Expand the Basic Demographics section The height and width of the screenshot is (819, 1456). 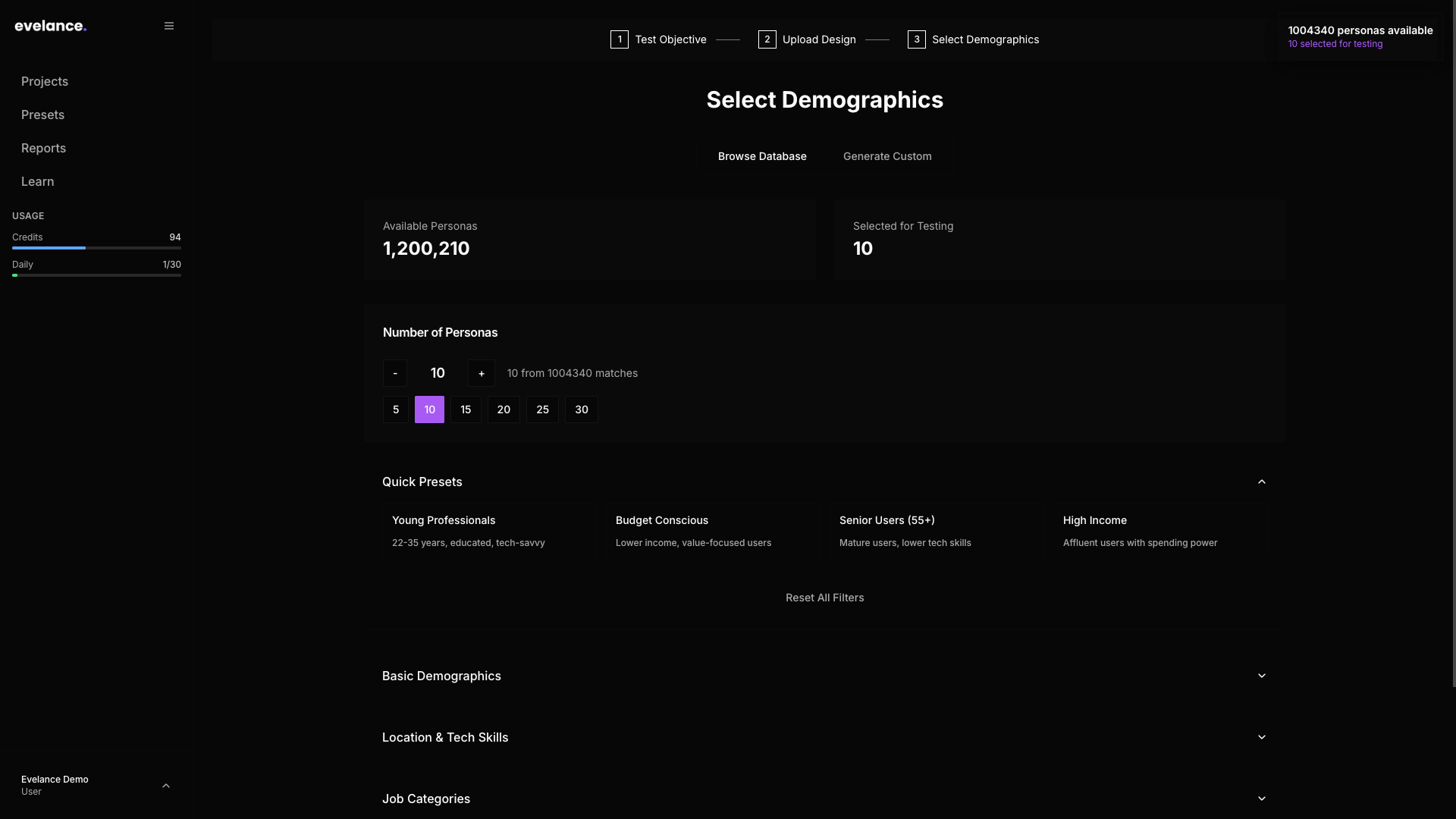coord(824,676)
